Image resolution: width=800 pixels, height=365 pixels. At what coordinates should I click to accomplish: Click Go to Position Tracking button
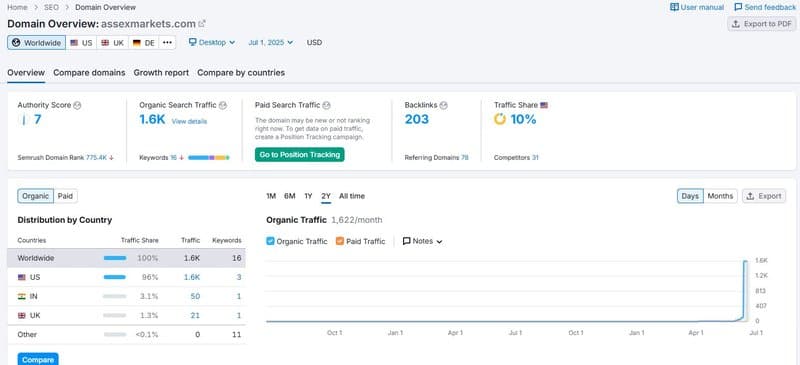pyautogui.click(x=300, y=155)
